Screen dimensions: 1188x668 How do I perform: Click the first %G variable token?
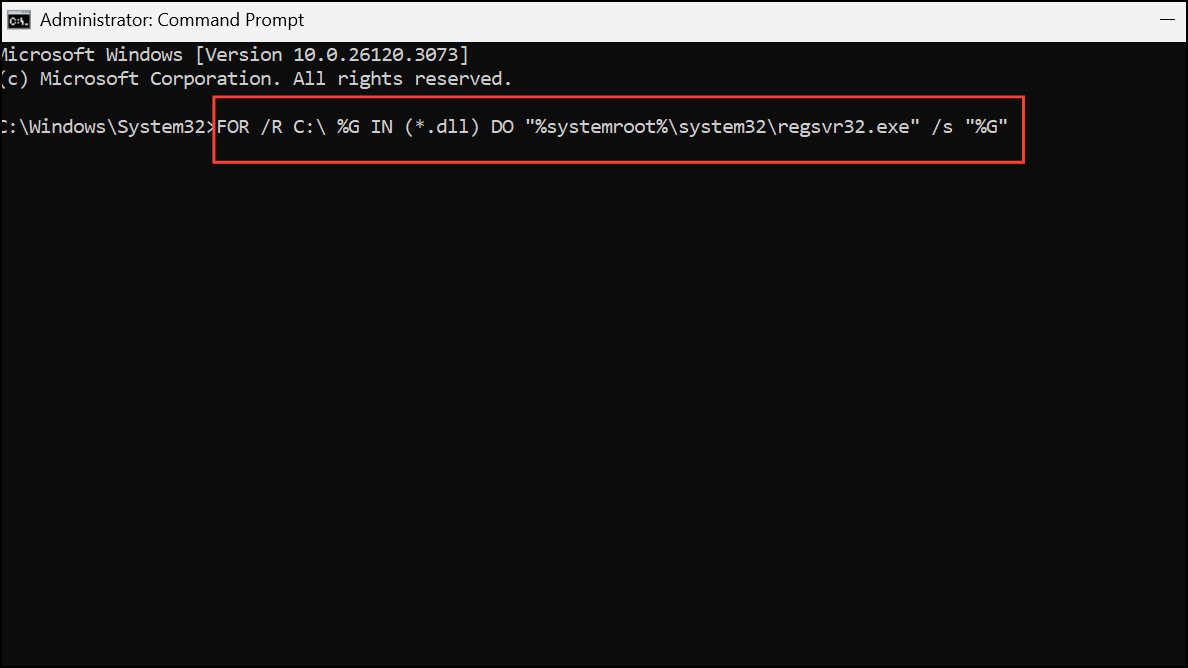click(x=347, y=126)
